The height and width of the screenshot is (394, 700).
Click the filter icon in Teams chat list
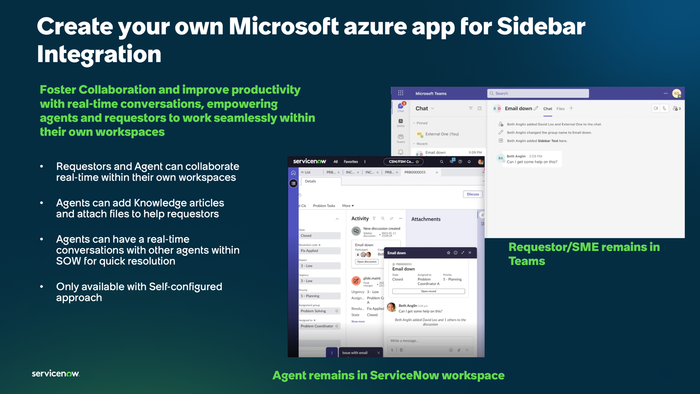click(471, 108)
